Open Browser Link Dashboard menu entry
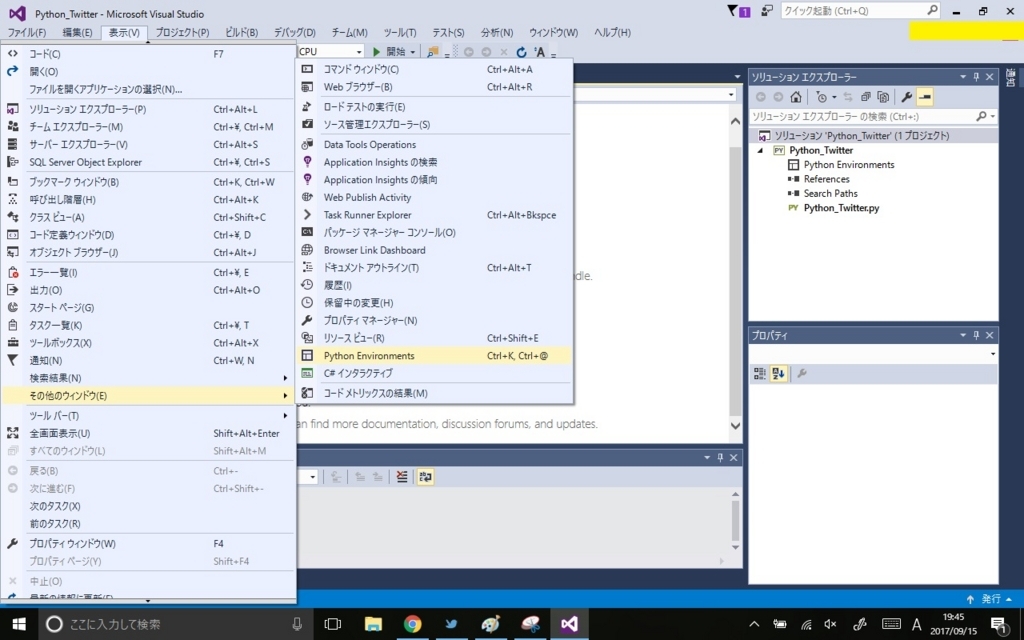This screenshot has width=1024, height=640. [435, 250]
